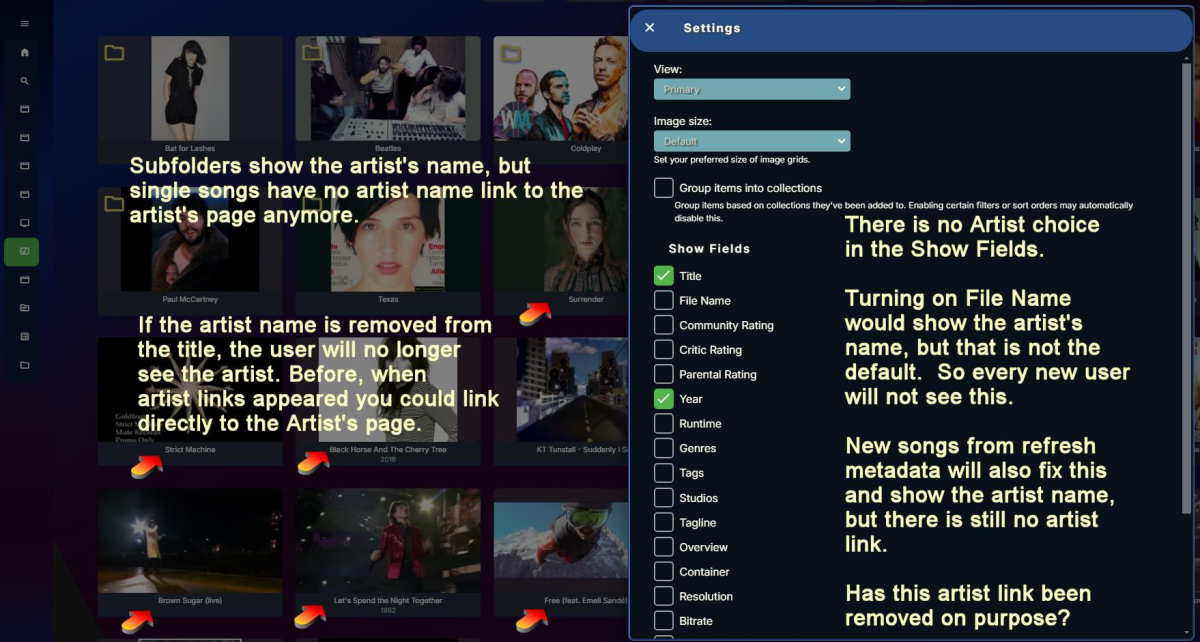Click the folder icon on Bat for Lashes card
1200x642 pixels.
point(115,53)
